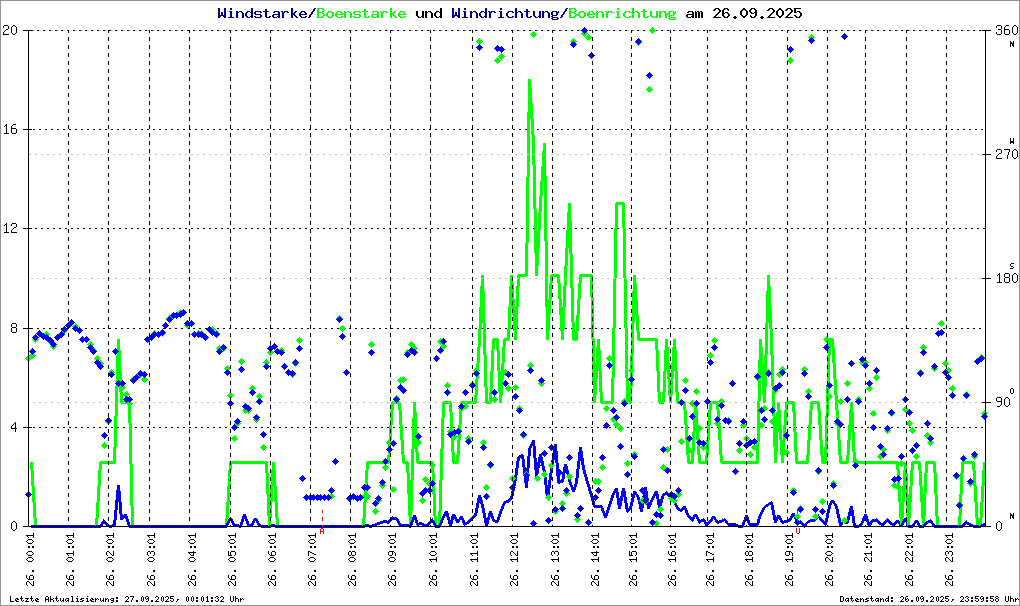Click the green 'Boenrichtung' title label

click(x=622, y=13)
